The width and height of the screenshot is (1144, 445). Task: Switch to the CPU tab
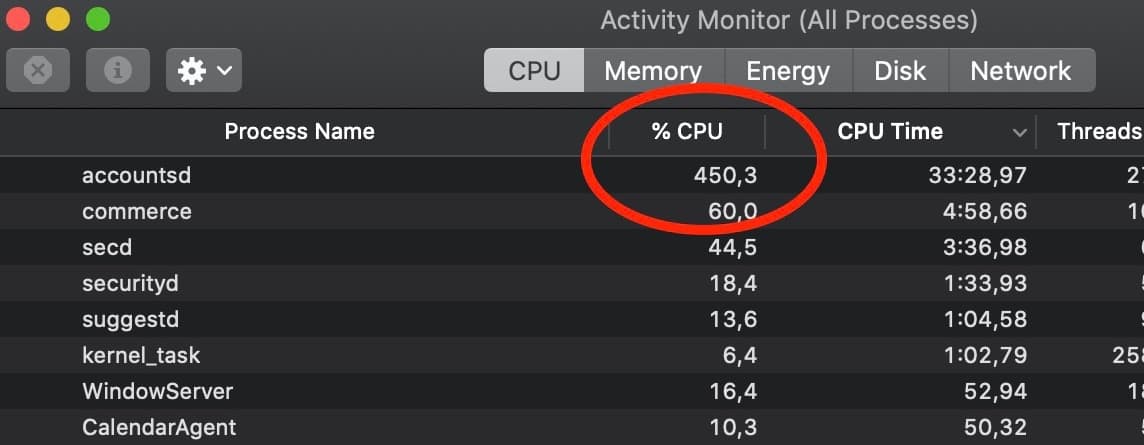tap(534, 71)
